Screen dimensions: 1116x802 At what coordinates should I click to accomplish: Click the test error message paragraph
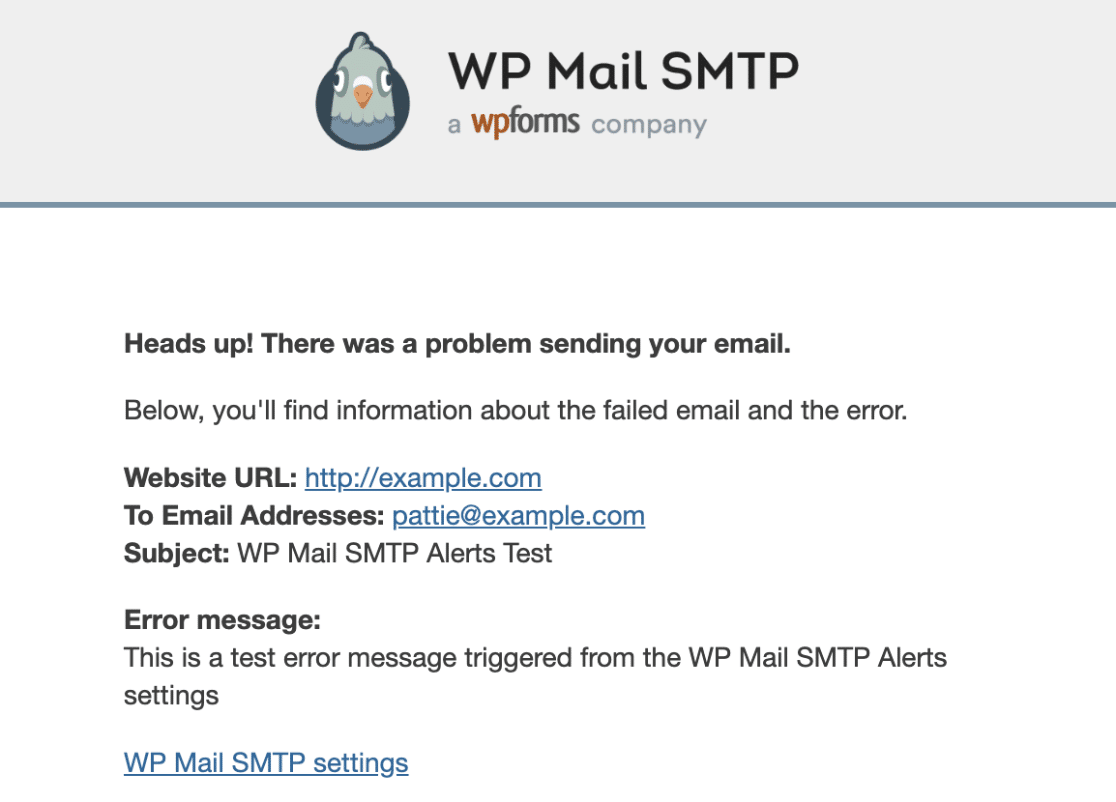pos(535,676)
